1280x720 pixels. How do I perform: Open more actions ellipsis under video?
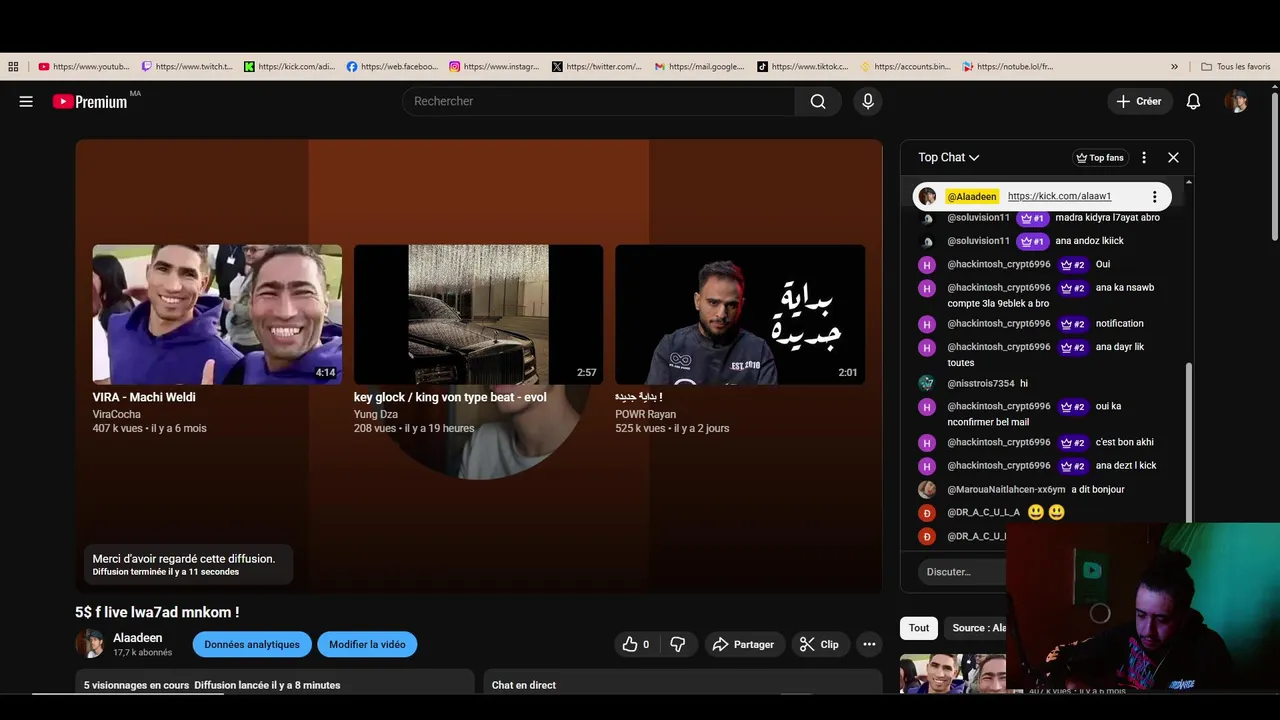(869, 645)
